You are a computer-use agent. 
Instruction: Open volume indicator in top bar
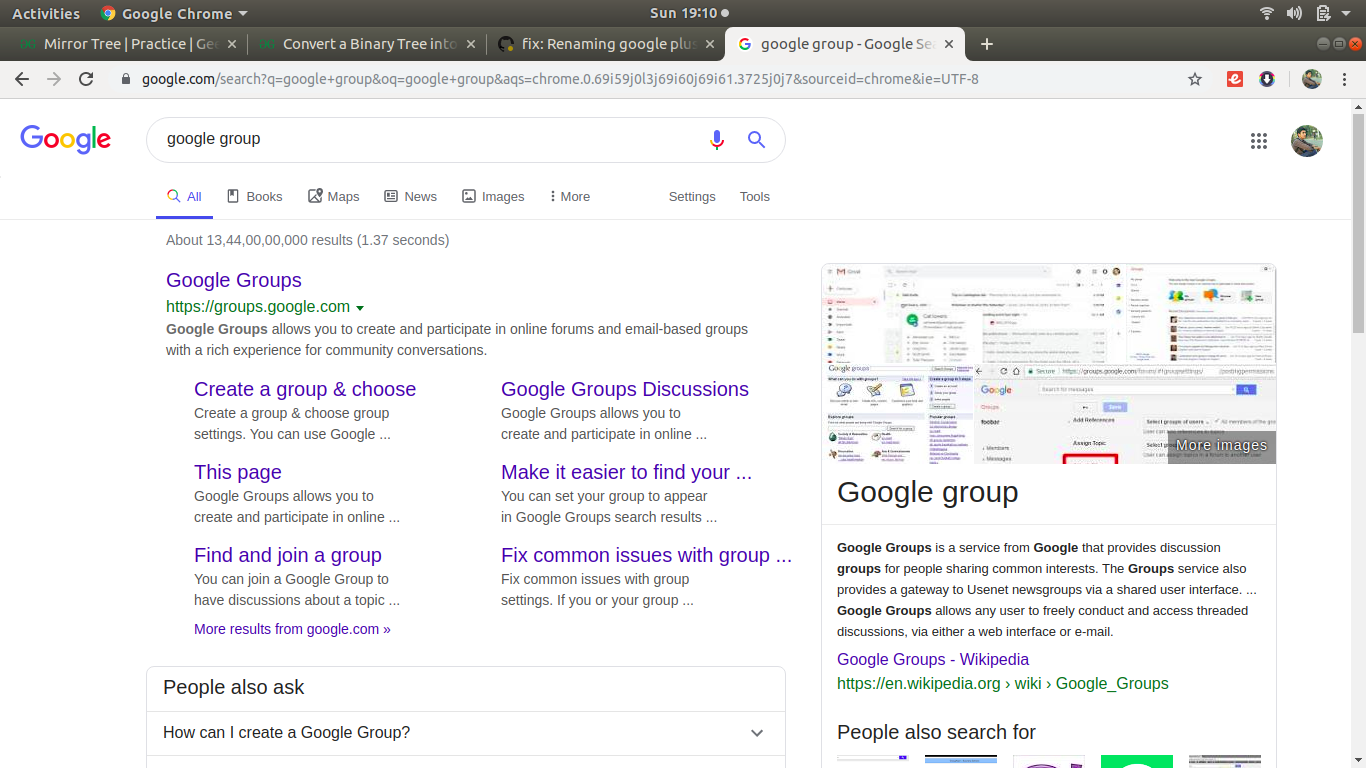coord(1294,13)
